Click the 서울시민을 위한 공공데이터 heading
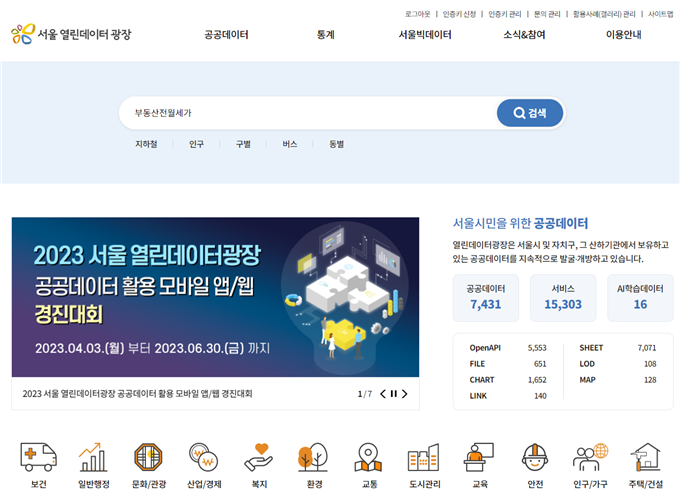 pos(520,224)
